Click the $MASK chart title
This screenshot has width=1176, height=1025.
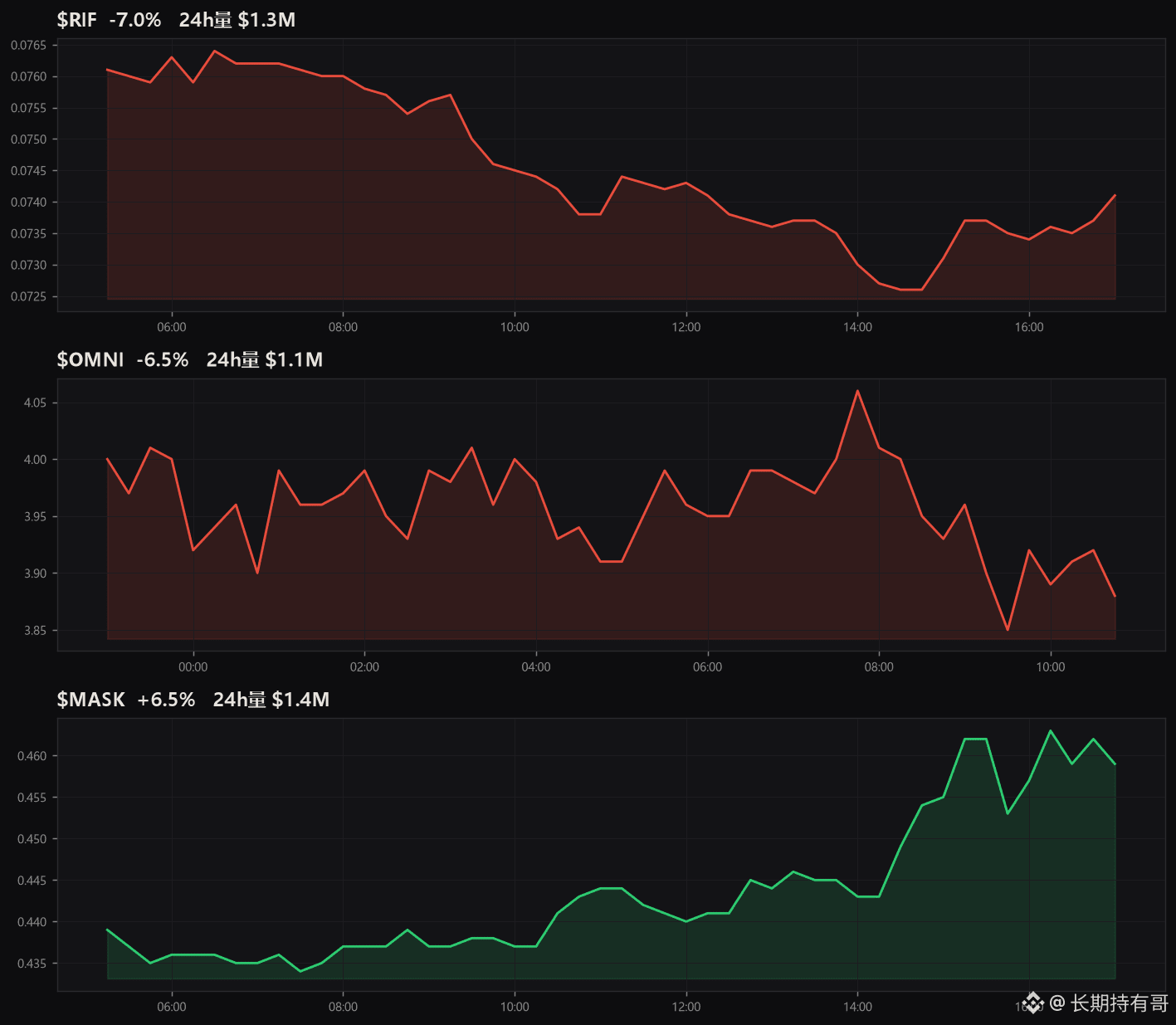90,700
